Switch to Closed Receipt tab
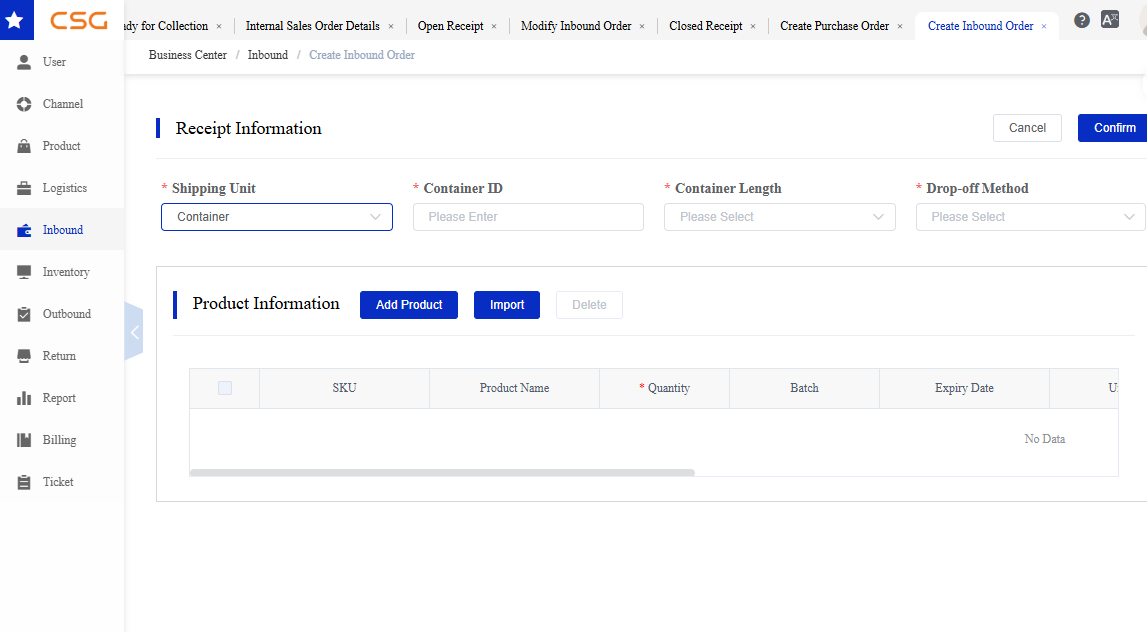The height and width of the screenshot is (632, 1147). click(x=706, y=26)
